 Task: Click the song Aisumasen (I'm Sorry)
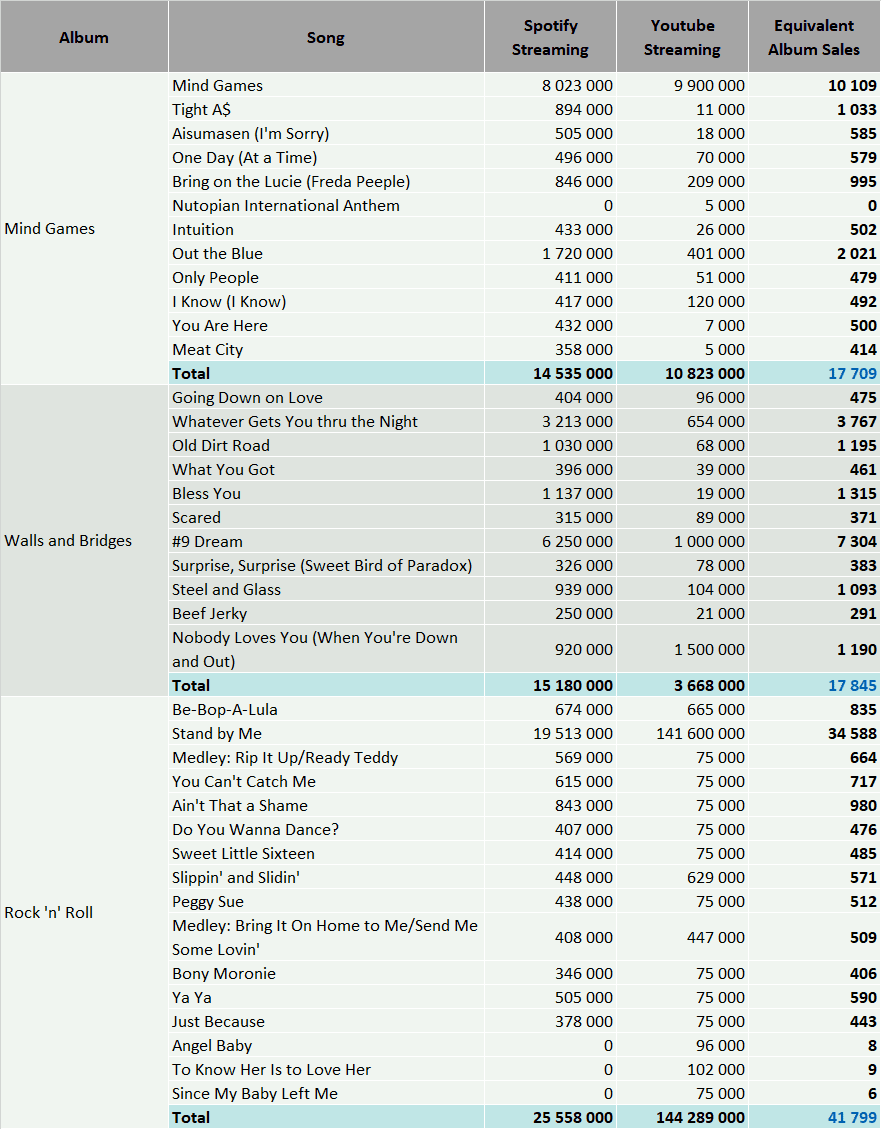326,133
